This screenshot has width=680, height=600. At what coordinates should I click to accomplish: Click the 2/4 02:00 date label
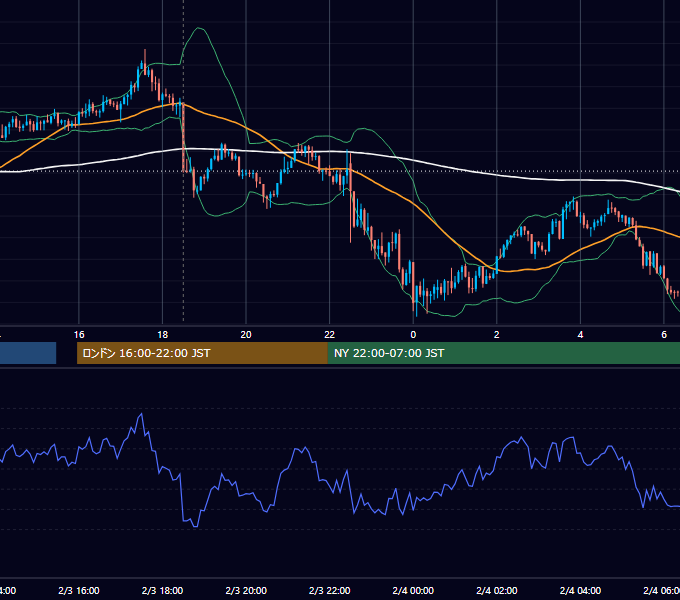coord(497,590)
